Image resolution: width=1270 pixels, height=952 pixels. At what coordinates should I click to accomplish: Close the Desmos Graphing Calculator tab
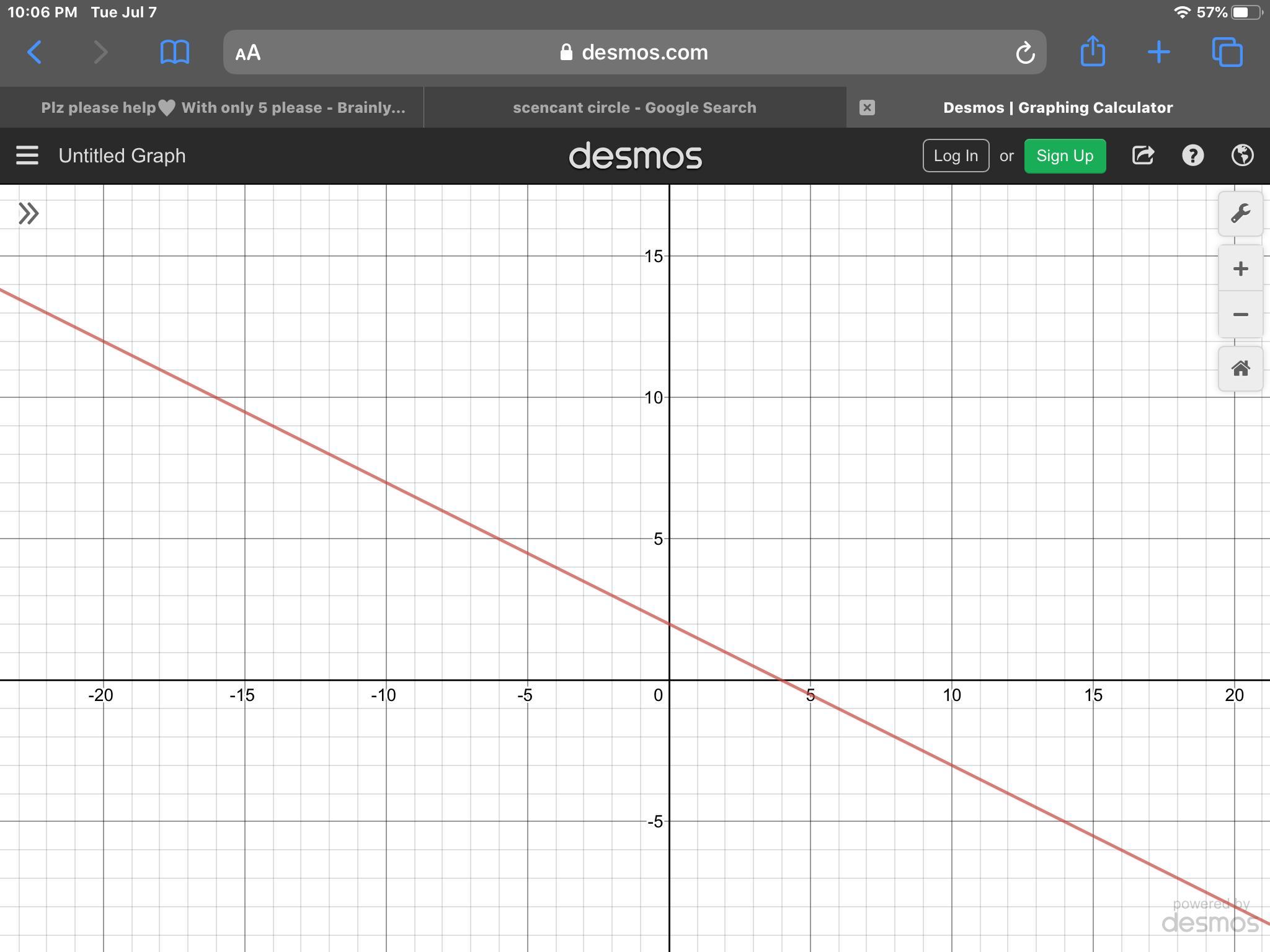coord(867,108)
